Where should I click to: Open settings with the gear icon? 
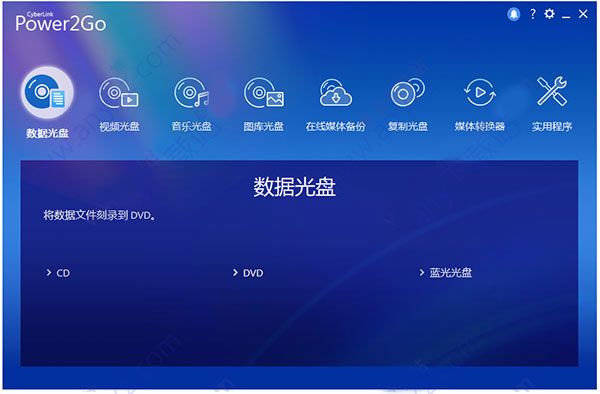[549, 14]
